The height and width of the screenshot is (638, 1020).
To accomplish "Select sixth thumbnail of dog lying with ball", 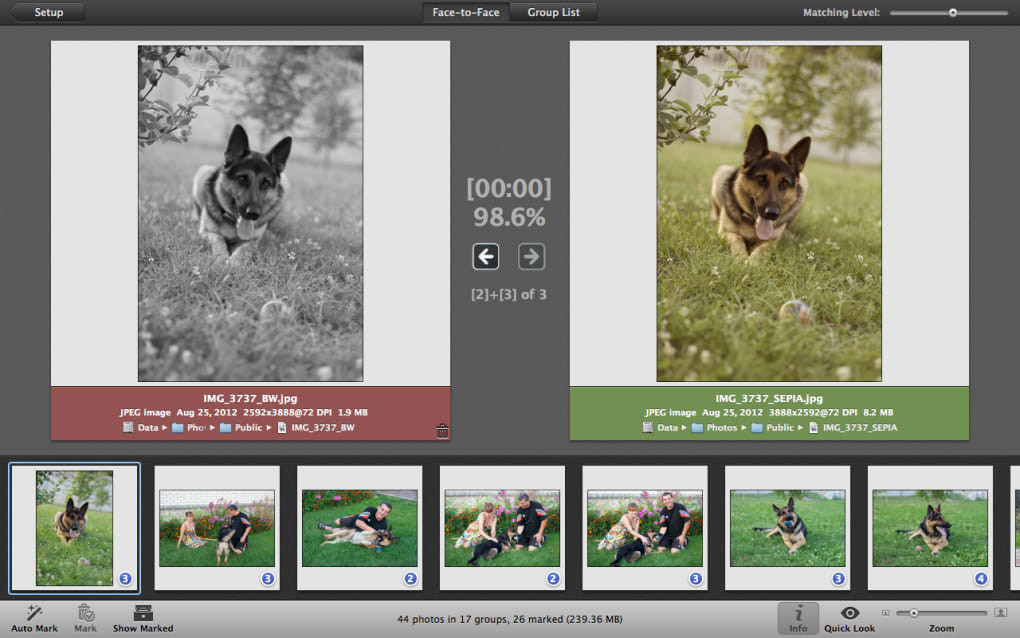I will [x=788, y=528].
